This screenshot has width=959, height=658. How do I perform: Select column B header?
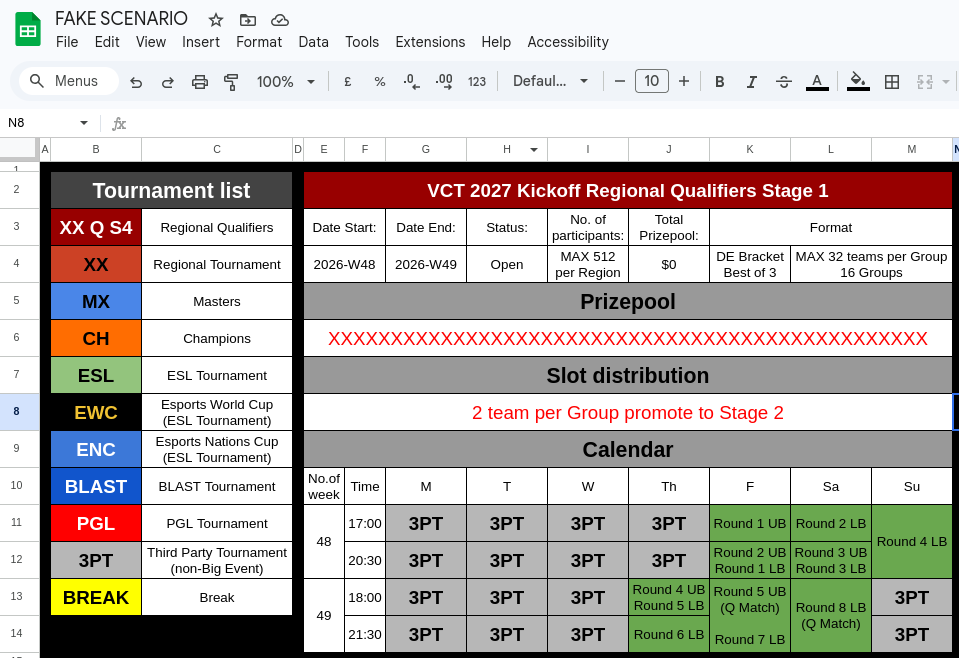point(96,149)
